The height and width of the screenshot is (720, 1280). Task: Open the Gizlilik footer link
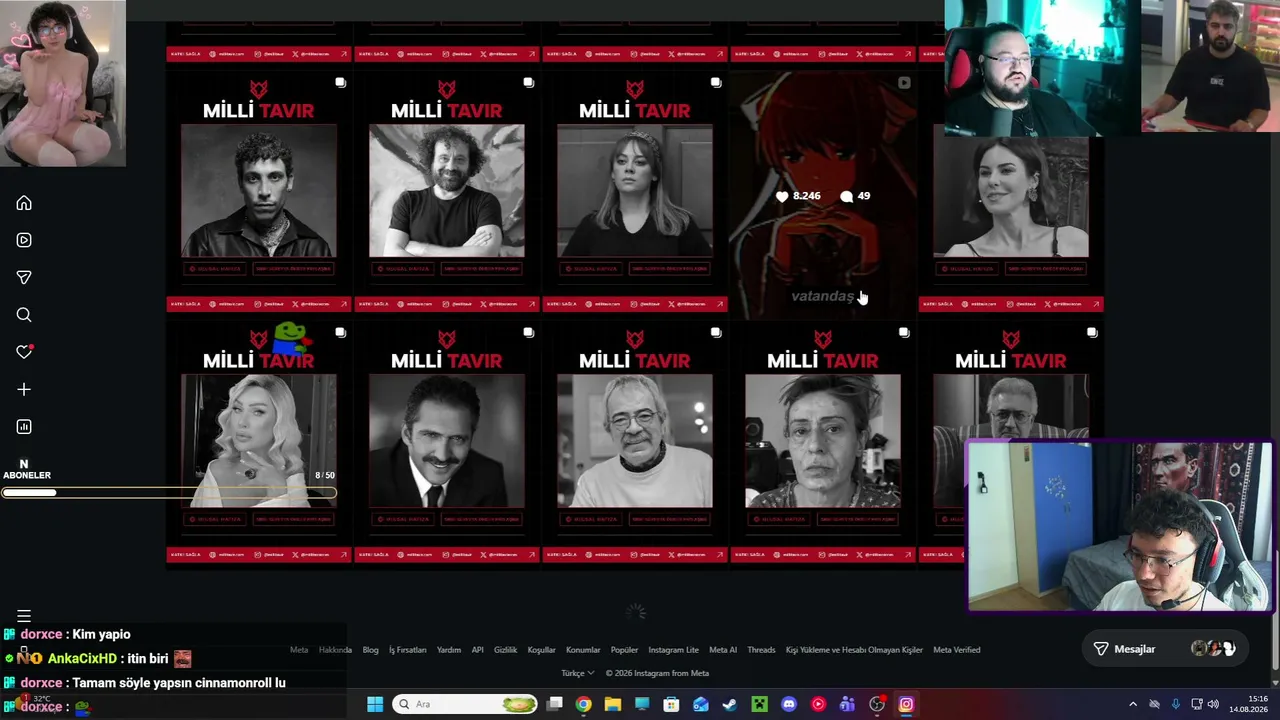[505, 650]
